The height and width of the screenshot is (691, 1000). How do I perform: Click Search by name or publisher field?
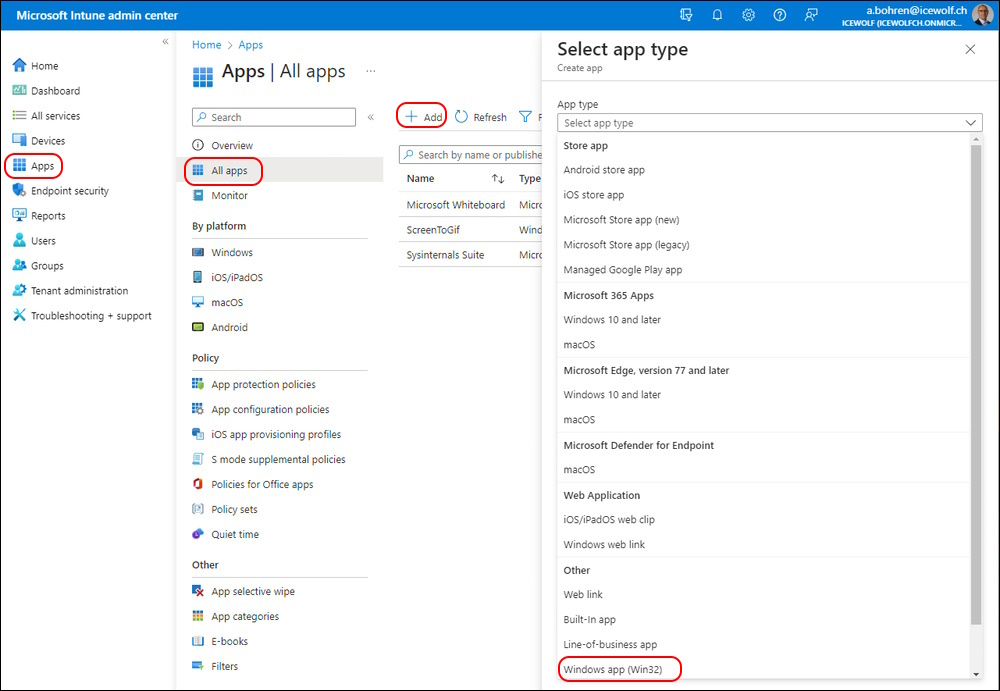click(x=471, y=154)
